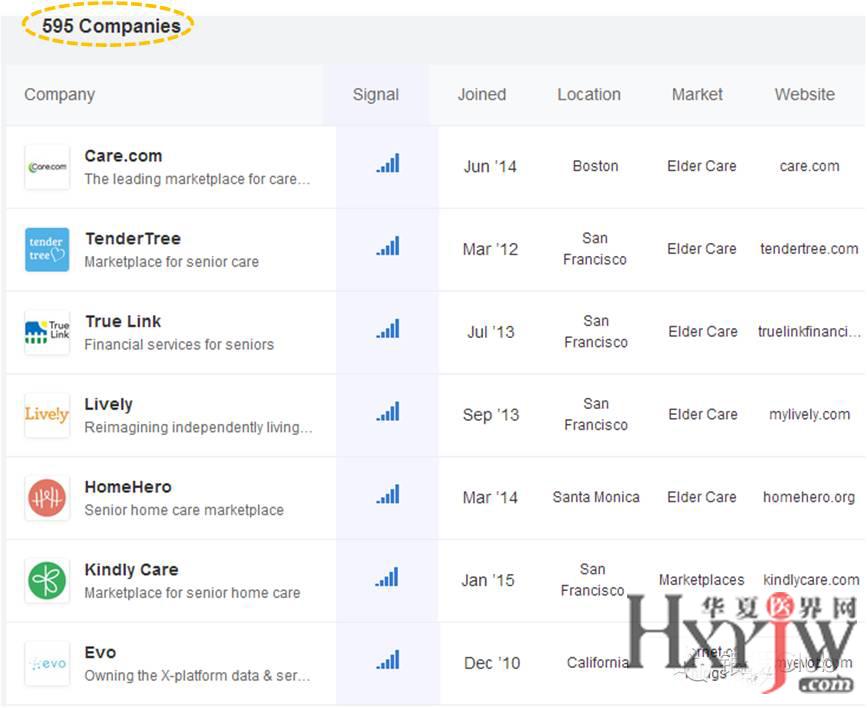Click 'The leading marketplace for care...' description

click(x=197, y=179)
